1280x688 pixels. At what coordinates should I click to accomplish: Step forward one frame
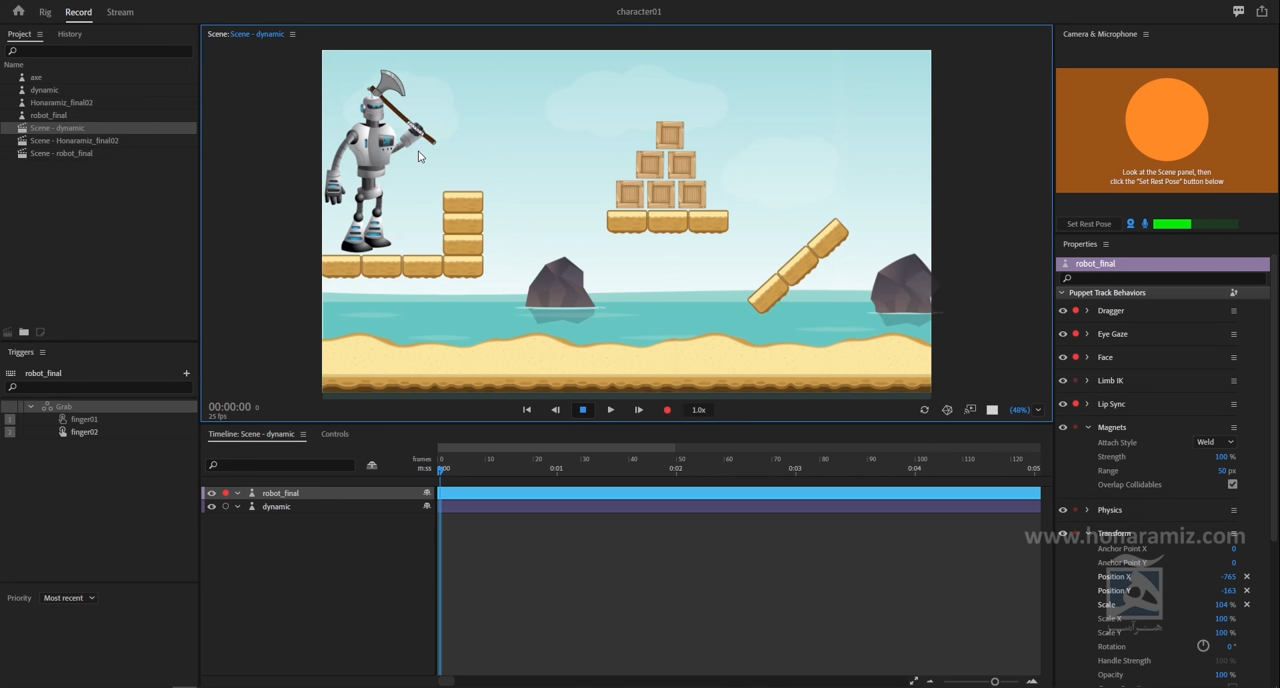pos(639,409)
